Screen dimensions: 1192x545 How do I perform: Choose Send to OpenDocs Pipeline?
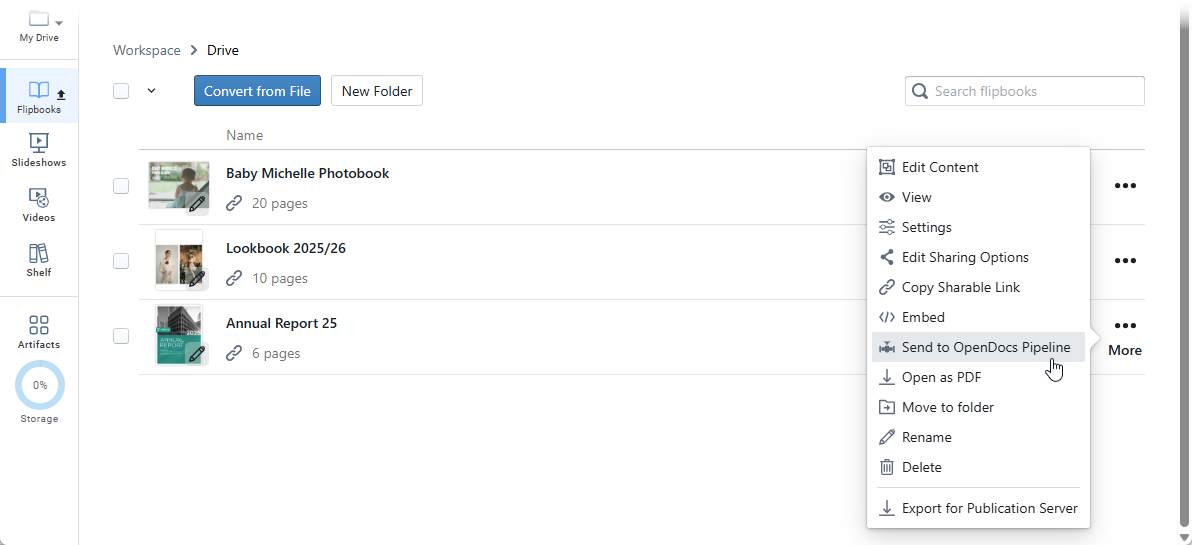(985, 347)
